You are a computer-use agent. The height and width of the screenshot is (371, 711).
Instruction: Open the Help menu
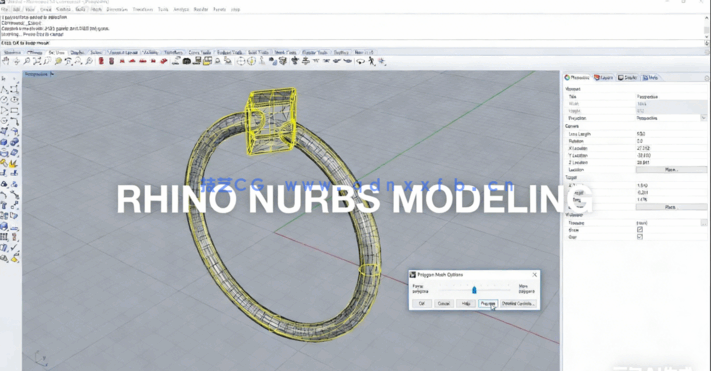tap(235, 9)
